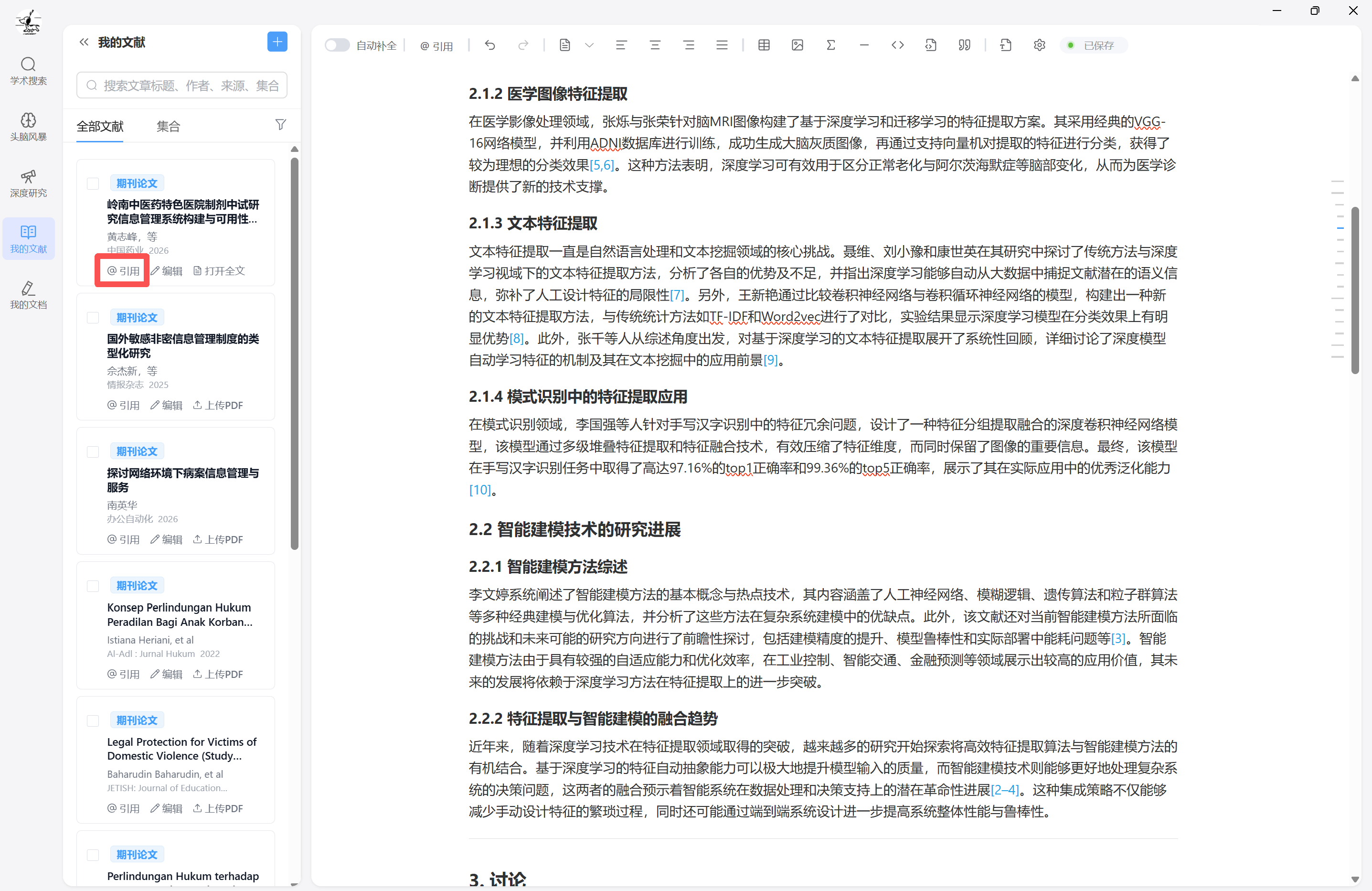Click 打开全文 on the first article
The width and height of the screenshot is (1372, 891).
pos(219,270)
